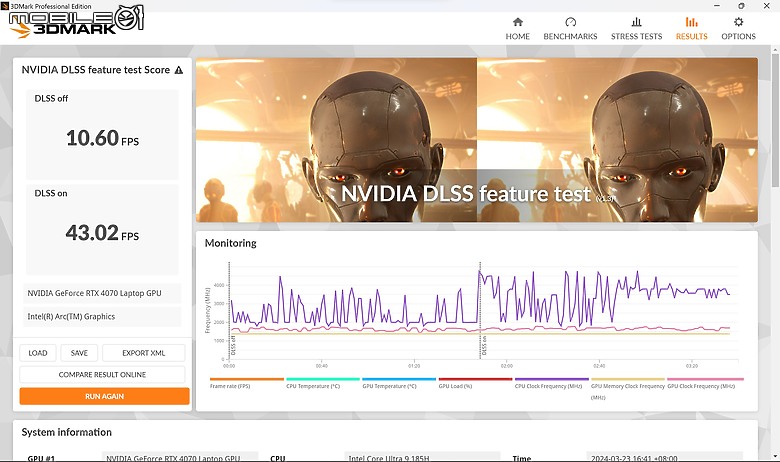Toggle GPU Clock Frequency legend series

(705, 383)
